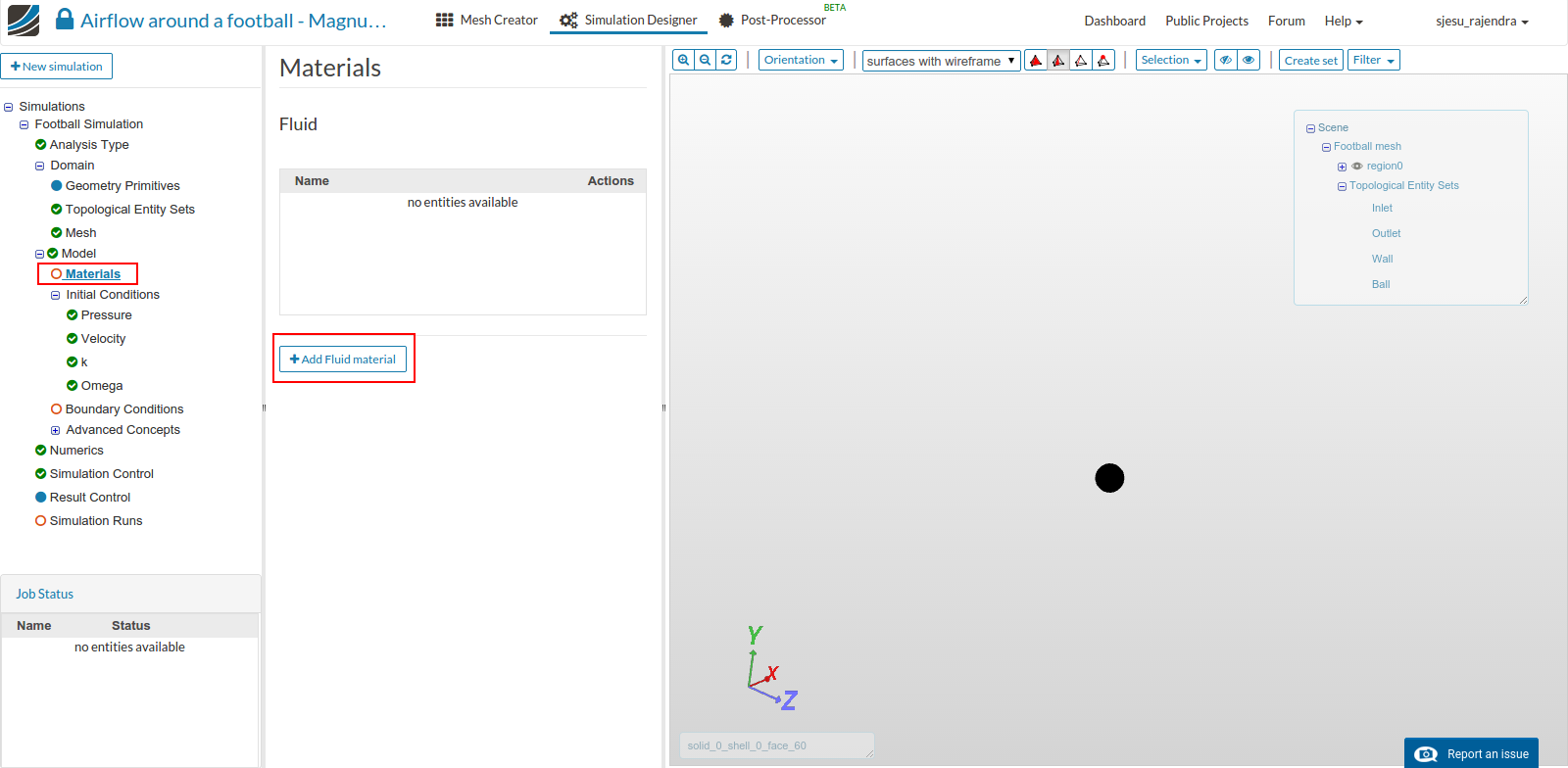1568x768 pixels.
Task: Zoom in the 3D viewer
Action: tap(684, 60)
